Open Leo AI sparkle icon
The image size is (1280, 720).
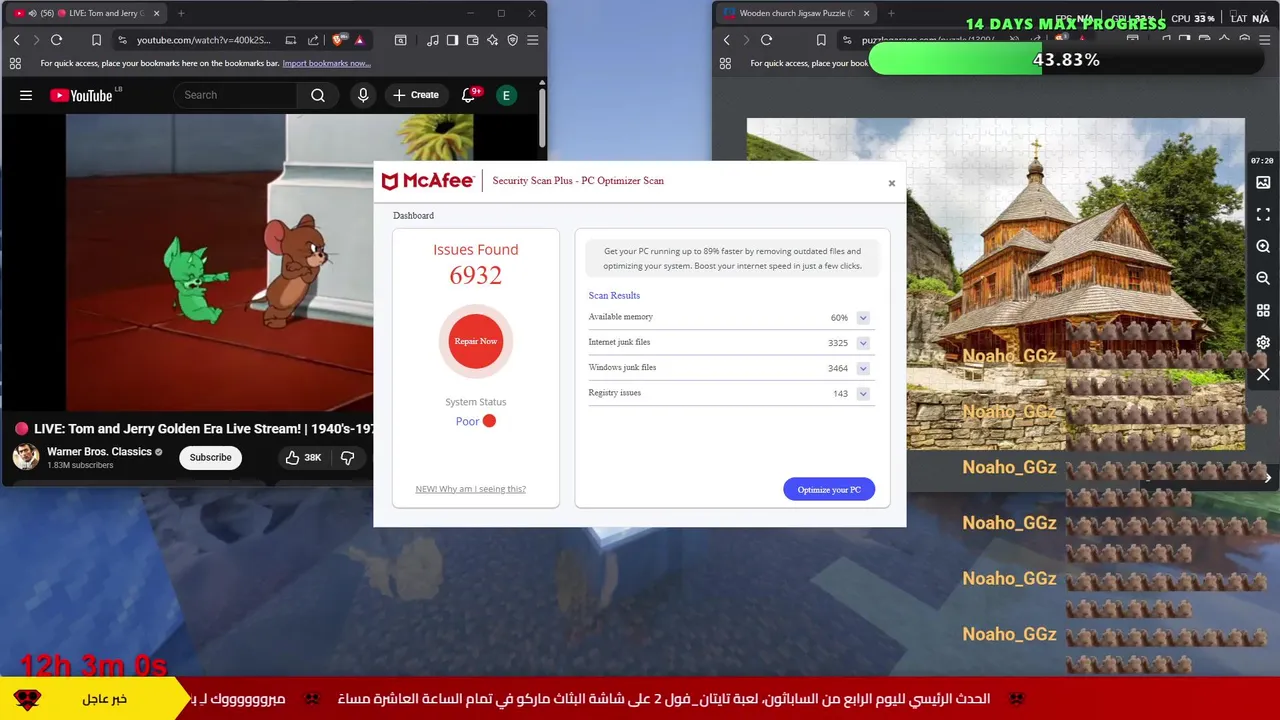pos(492,40)
